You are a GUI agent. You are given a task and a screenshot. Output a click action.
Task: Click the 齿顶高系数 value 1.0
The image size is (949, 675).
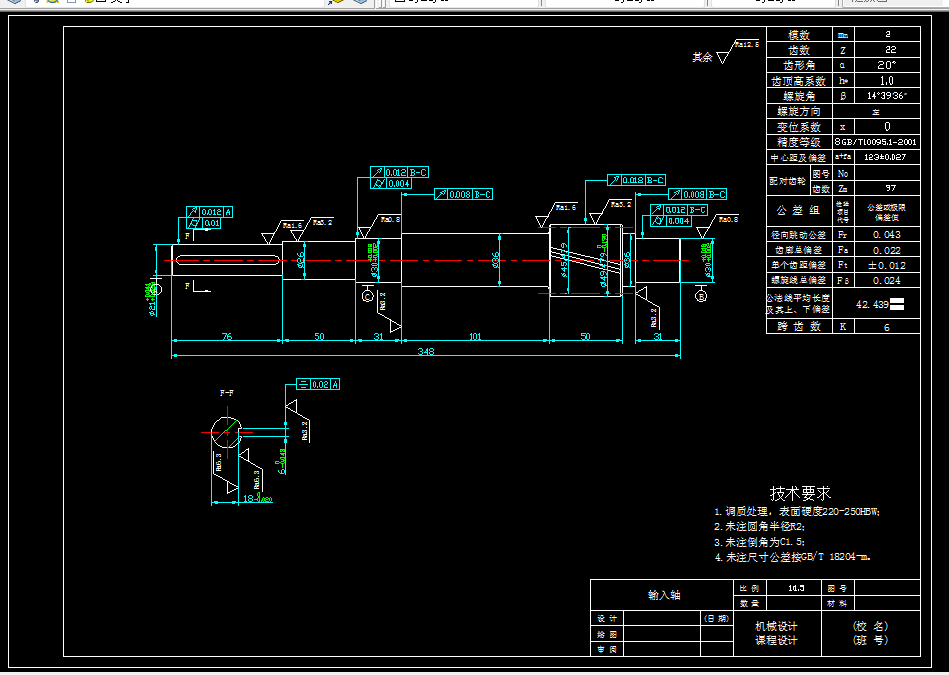(x=887, y=81)
